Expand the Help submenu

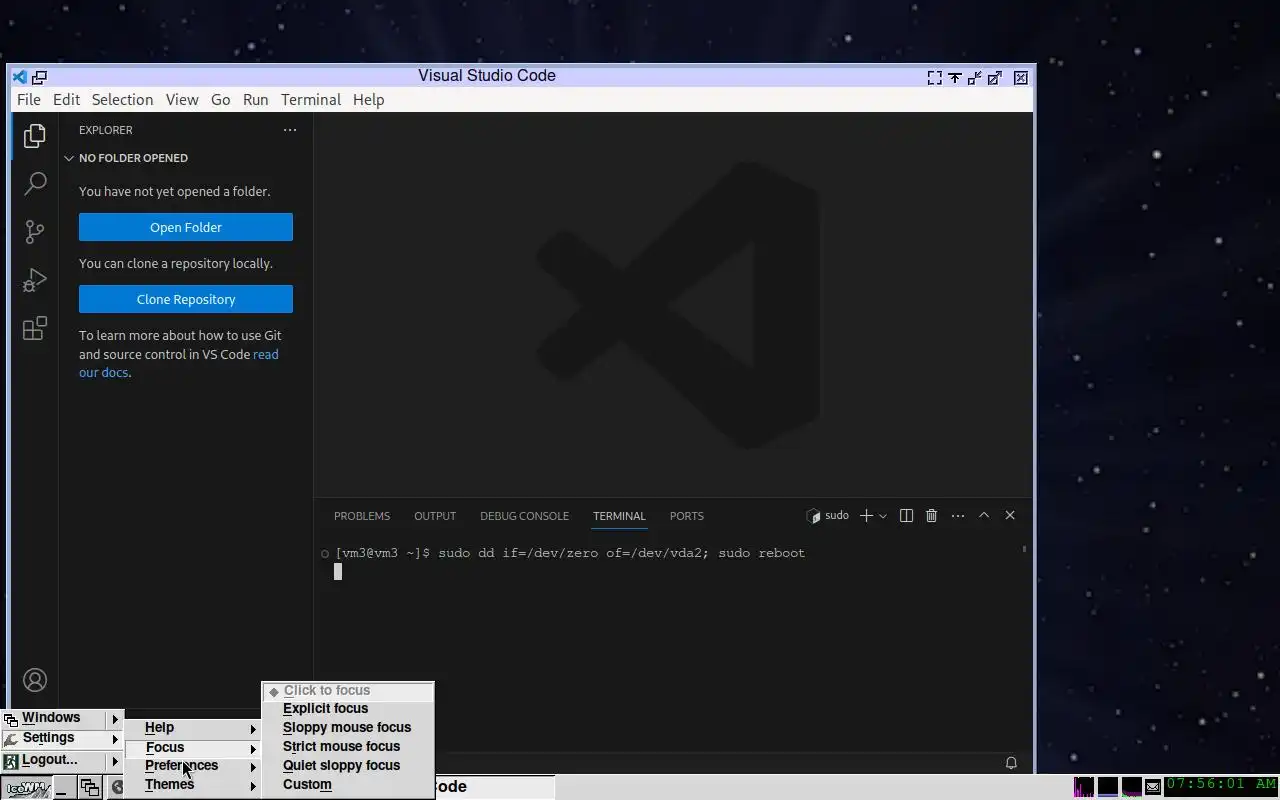(x=193, y=728)
